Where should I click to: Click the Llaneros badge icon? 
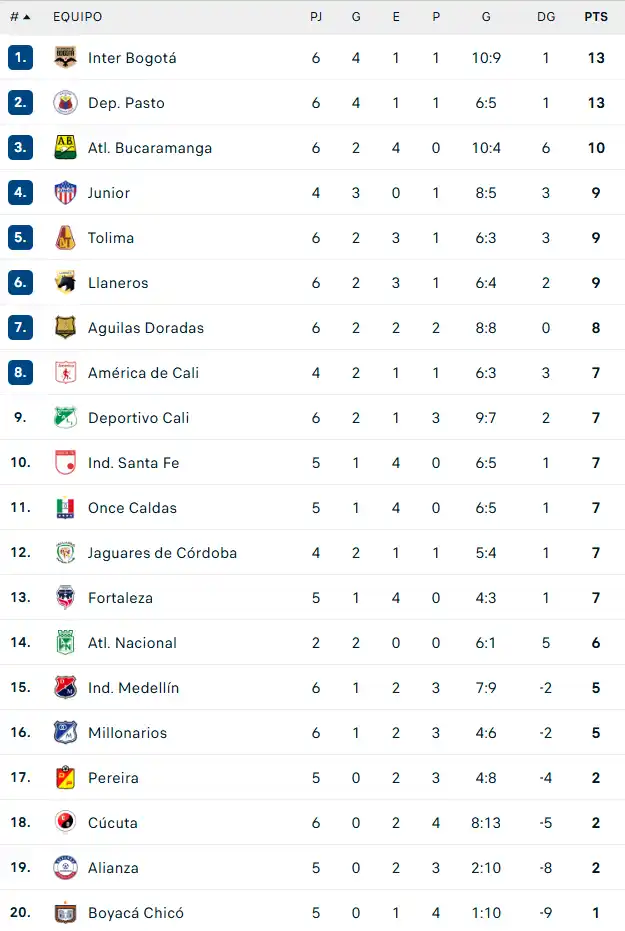click(65, 282)
